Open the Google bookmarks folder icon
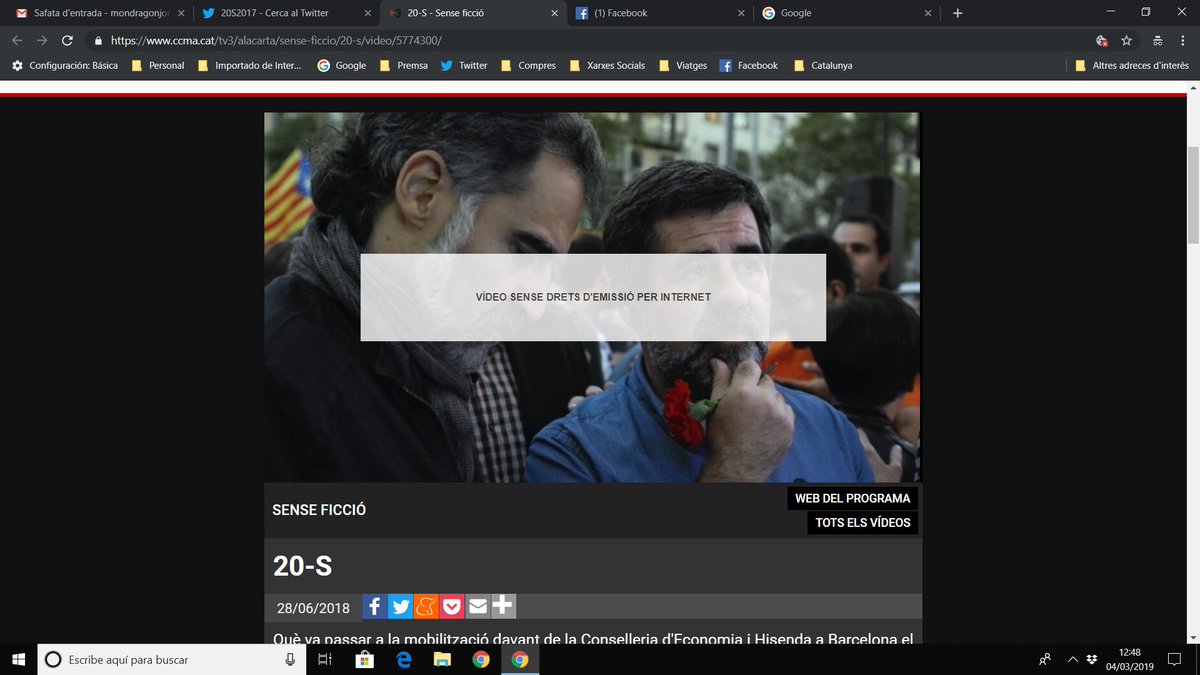The image size is (1200, 675). click(324, 65)
